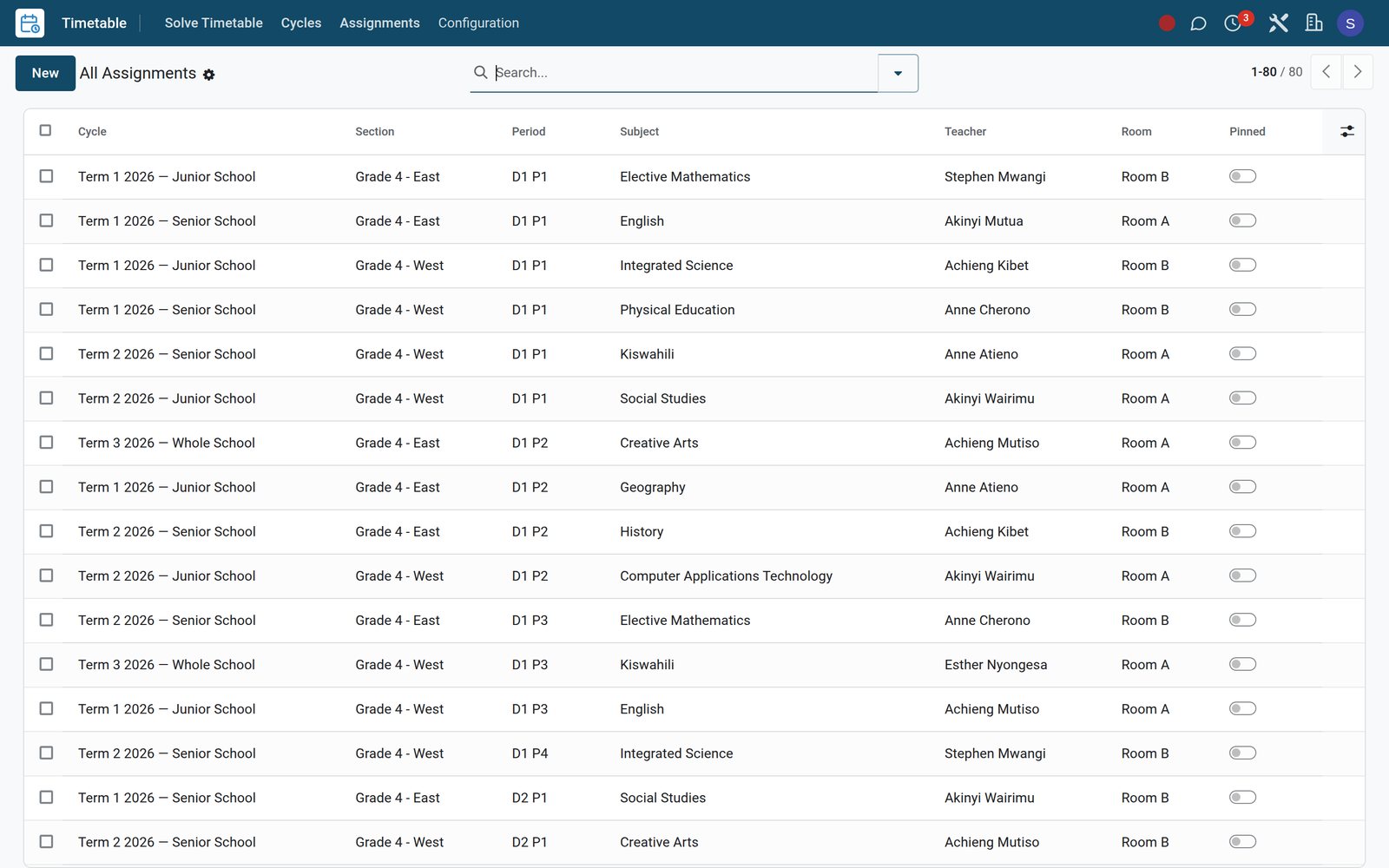Open the Solve Timetable menu
The height and width of the screenshot is (868, 1389).
(214, 23)
